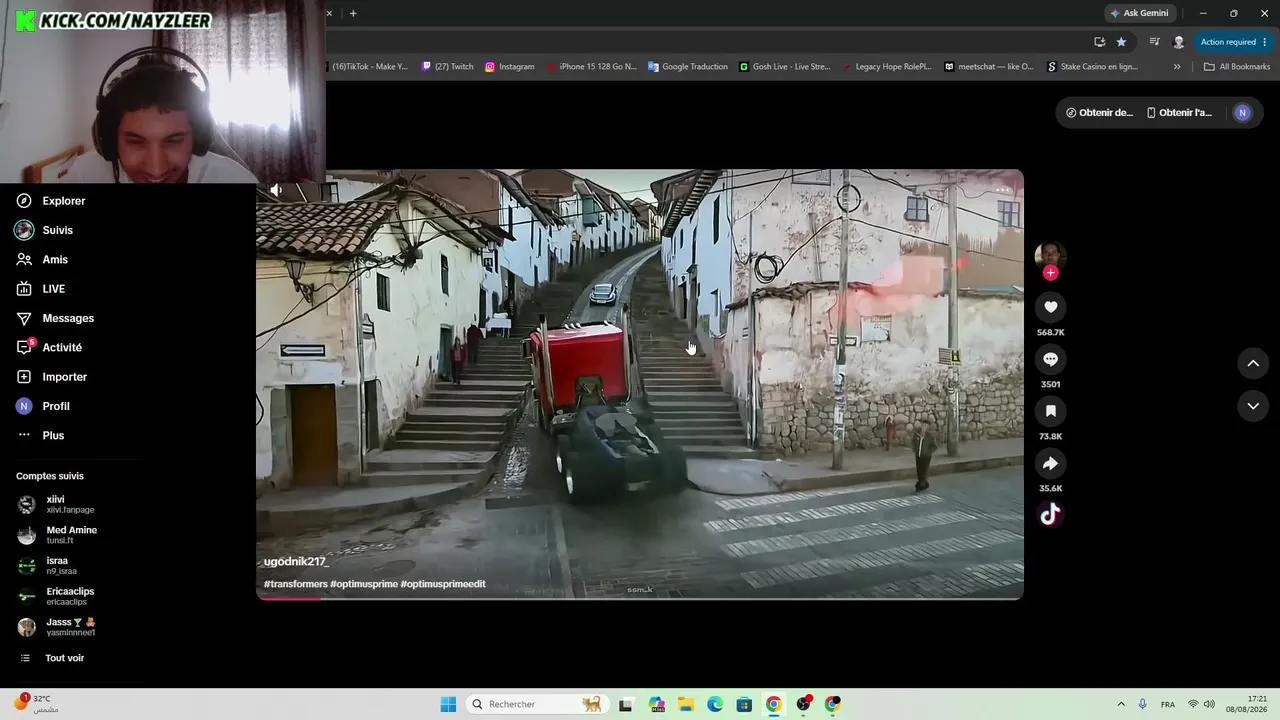Open the #optimusprimeedit hashtag
Viewport: 1280px width, 720px height.
coord(443,584)
